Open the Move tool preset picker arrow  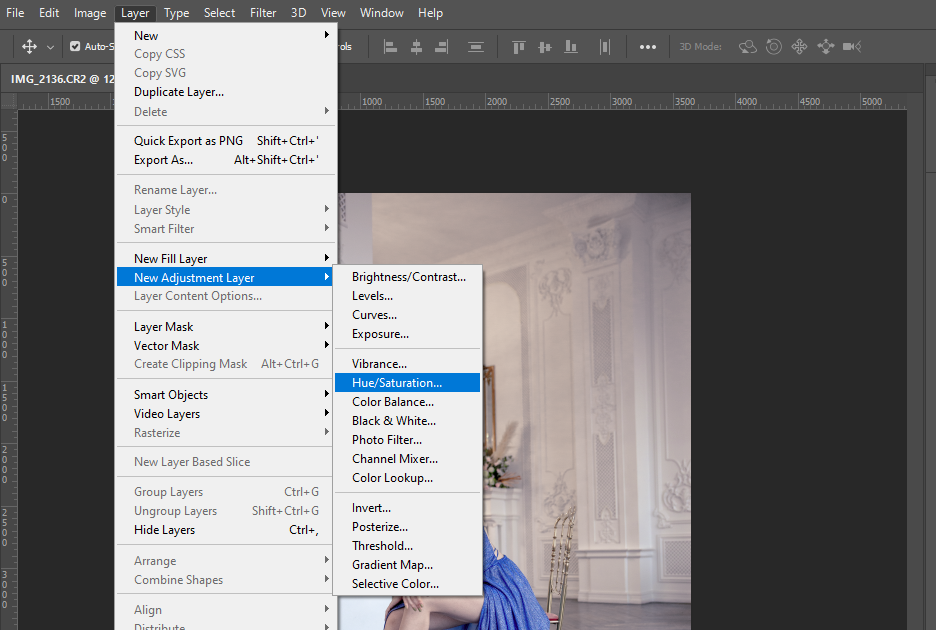51,47
